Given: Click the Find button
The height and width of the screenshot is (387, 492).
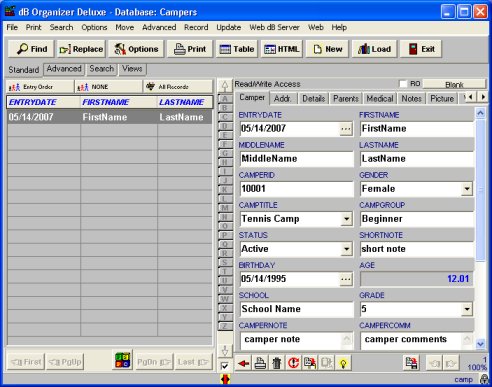Looking at the screenshot, I should click(x=32, y=49).
